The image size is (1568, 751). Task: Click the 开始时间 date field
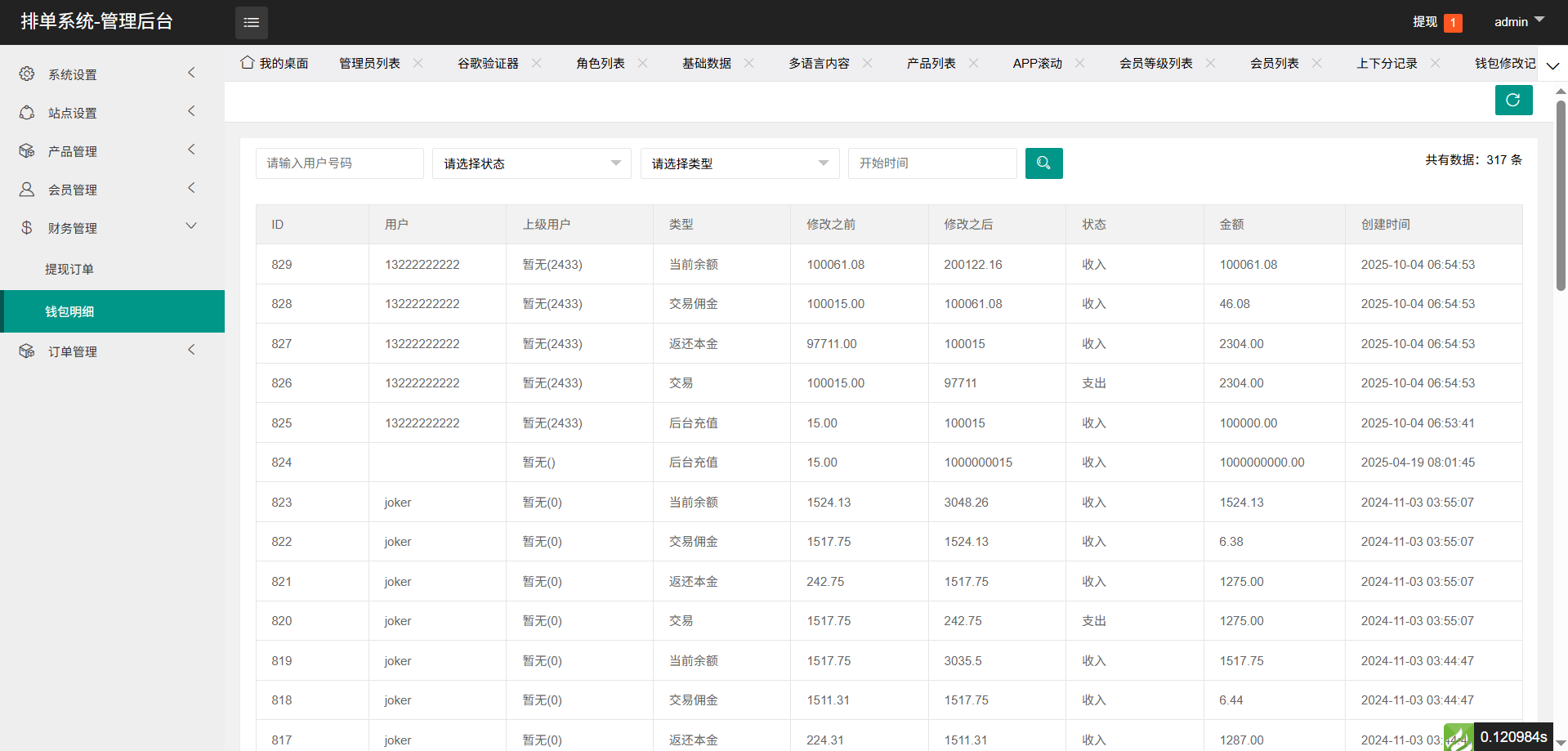coord(931,163)
